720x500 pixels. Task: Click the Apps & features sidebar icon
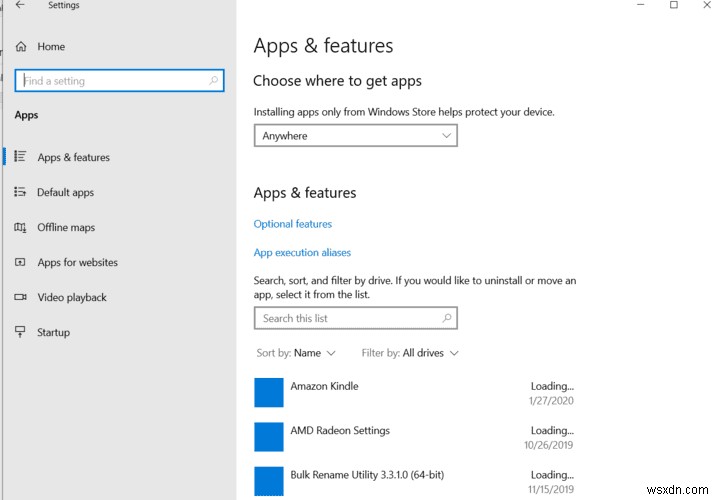pyautogui.click(x=20, y=157)
